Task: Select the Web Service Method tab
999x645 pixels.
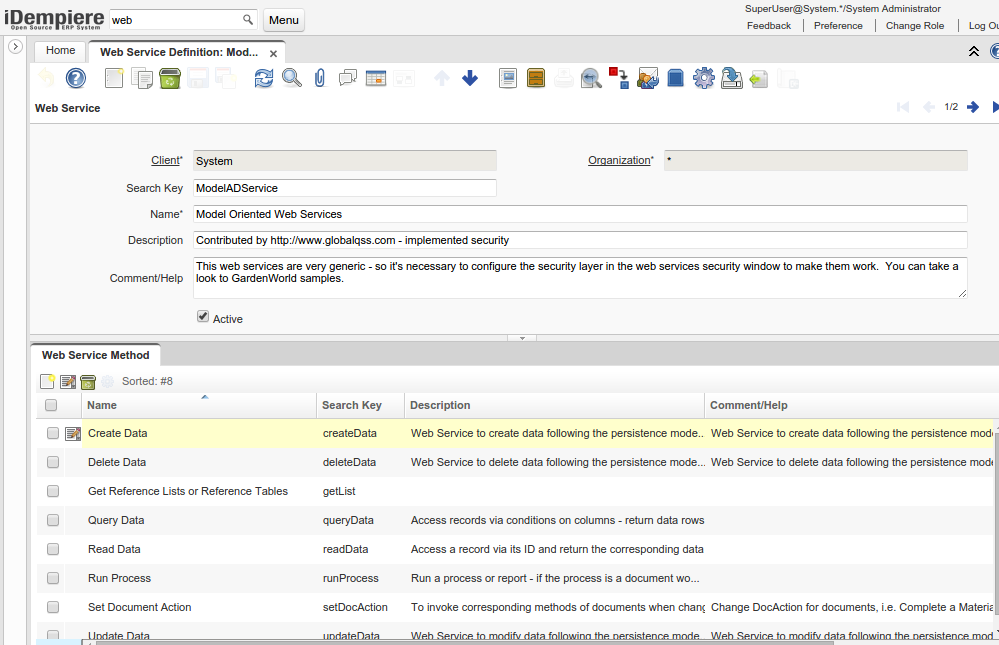Action: pos(95,355)
